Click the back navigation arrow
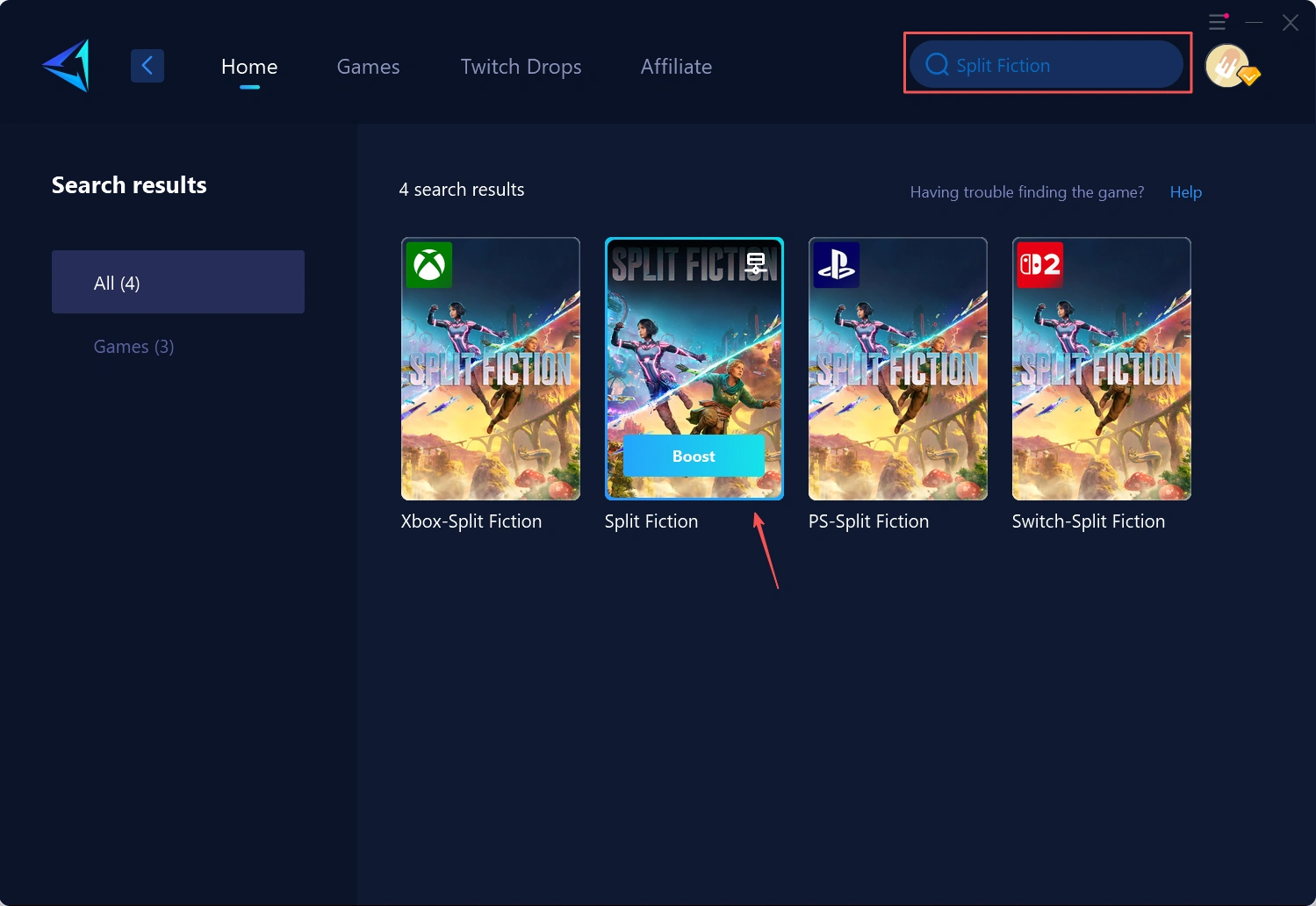The width and height of the screenshot is (1316, 906). coord(147,65)
